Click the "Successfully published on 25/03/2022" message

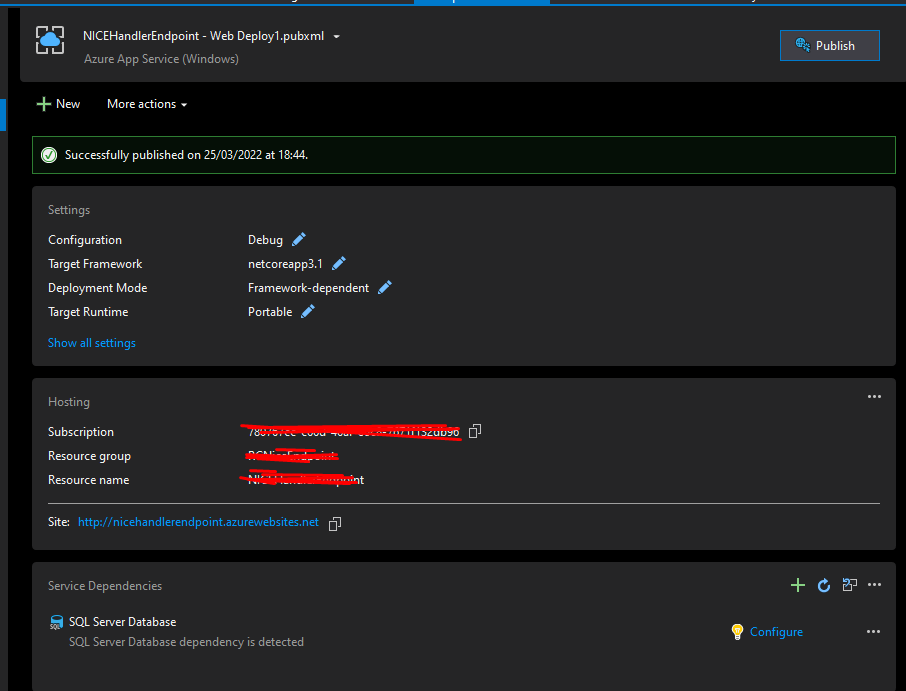(x=186, y=155)
